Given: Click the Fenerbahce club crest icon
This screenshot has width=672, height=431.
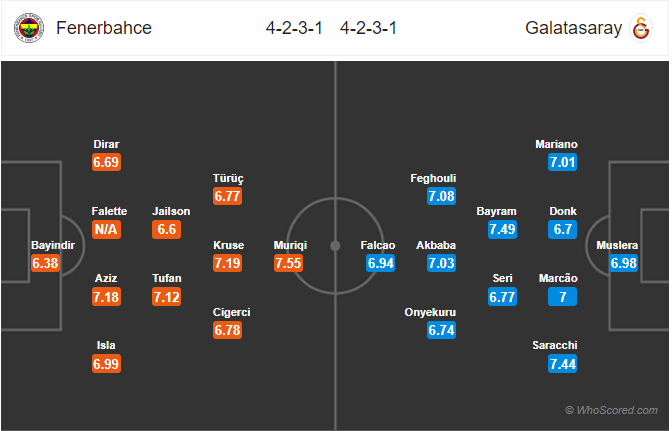Looking at the screenshot, I should tap(29, 28).
